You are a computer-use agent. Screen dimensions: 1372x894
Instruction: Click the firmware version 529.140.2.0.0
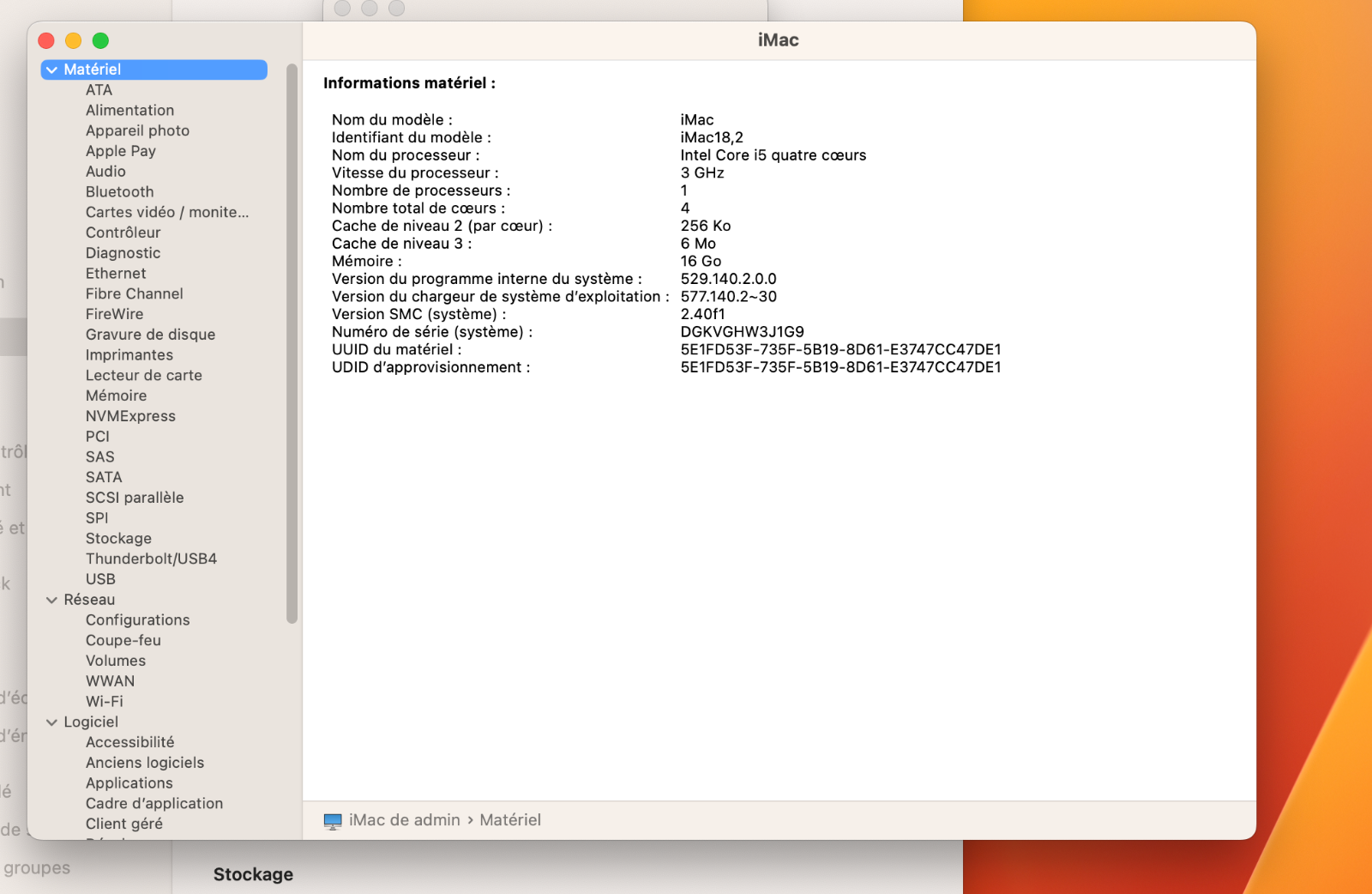click(729, 279)
